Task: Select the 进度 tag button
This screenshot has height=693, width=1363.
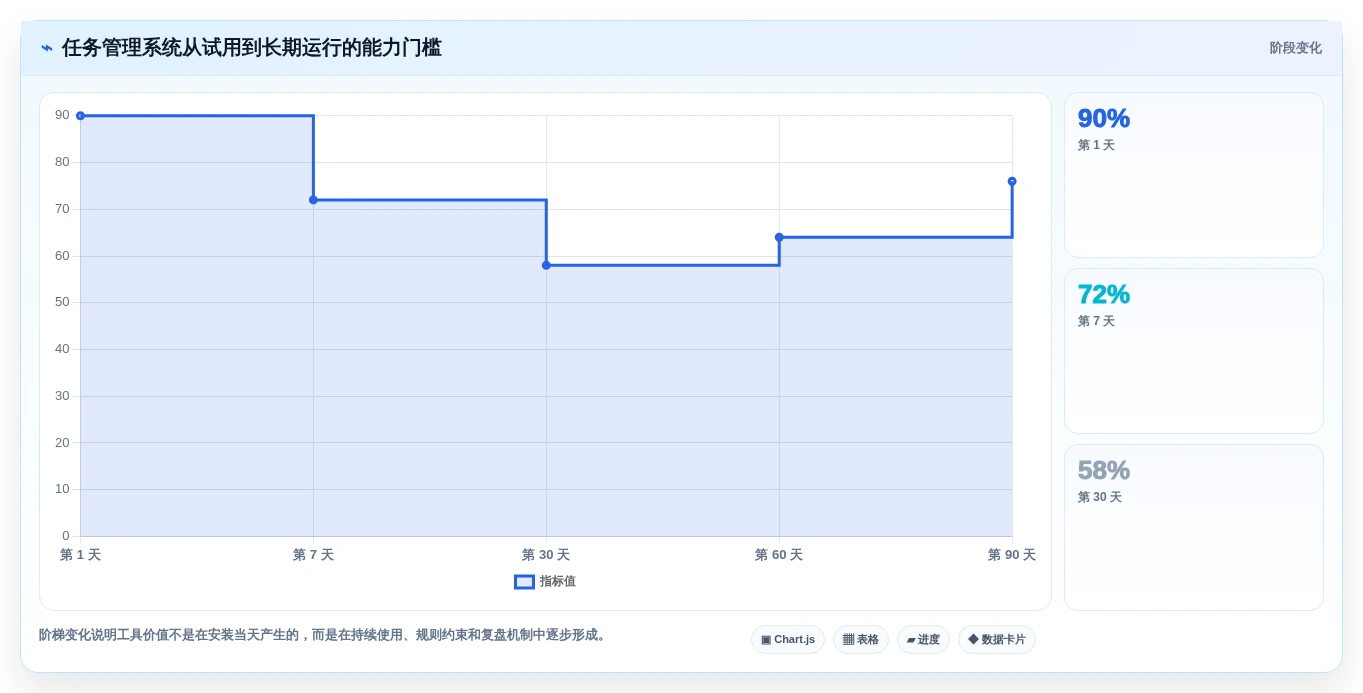Action: click(x=923, y=640)
